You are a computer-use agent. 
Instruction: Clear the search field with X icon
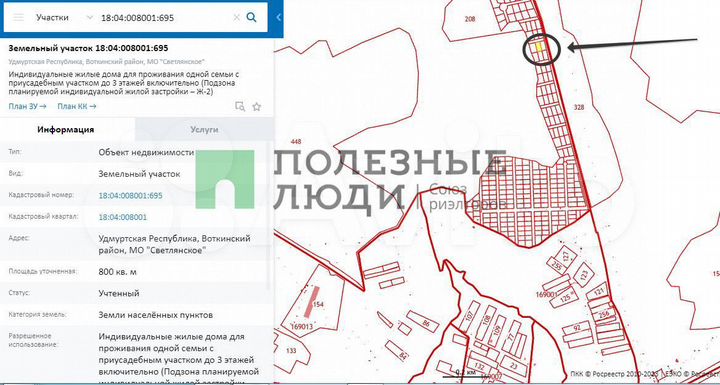[x=236, y=17]
